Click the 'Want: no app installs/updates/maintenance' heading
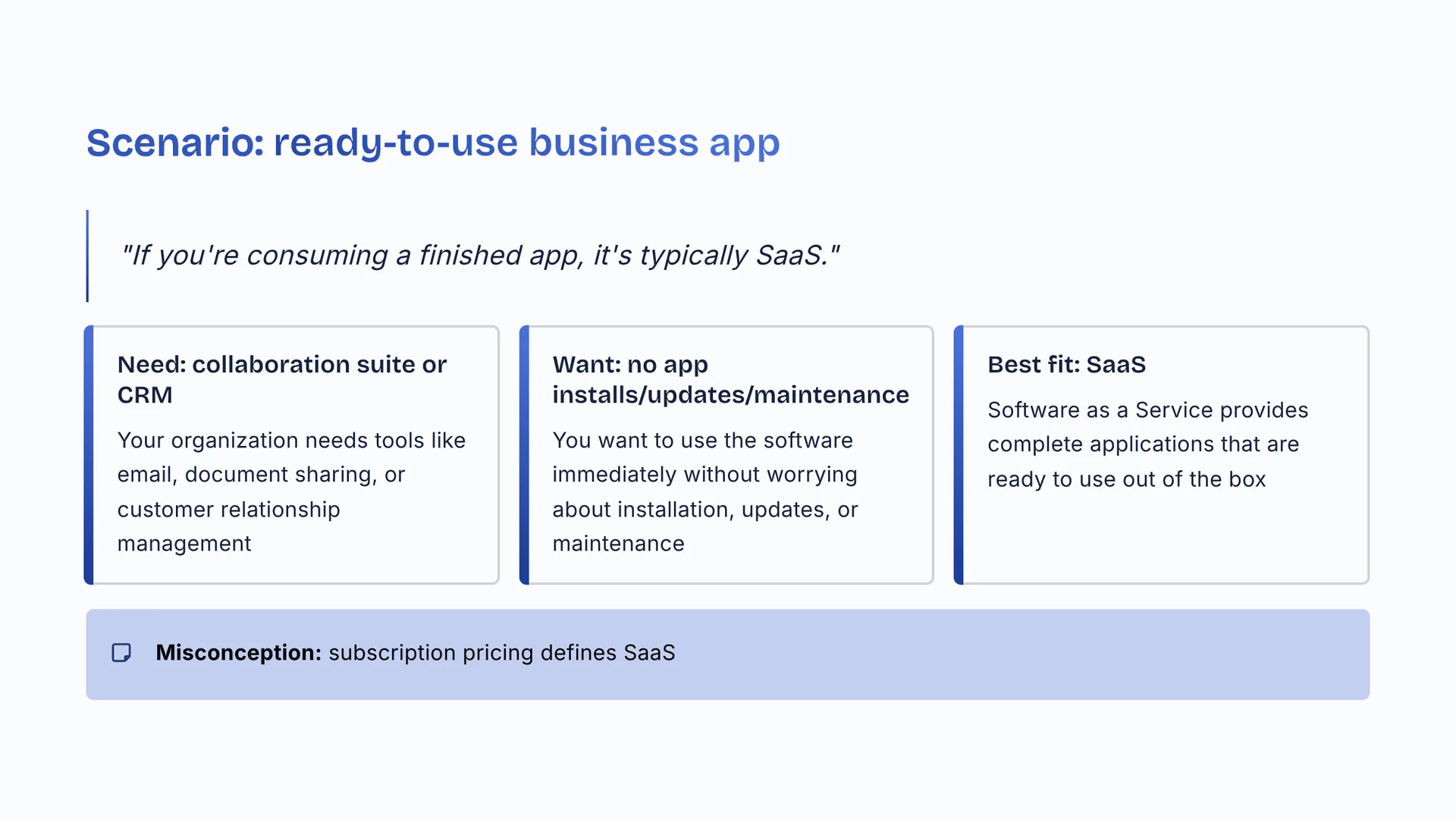 [x=730, y=379]
